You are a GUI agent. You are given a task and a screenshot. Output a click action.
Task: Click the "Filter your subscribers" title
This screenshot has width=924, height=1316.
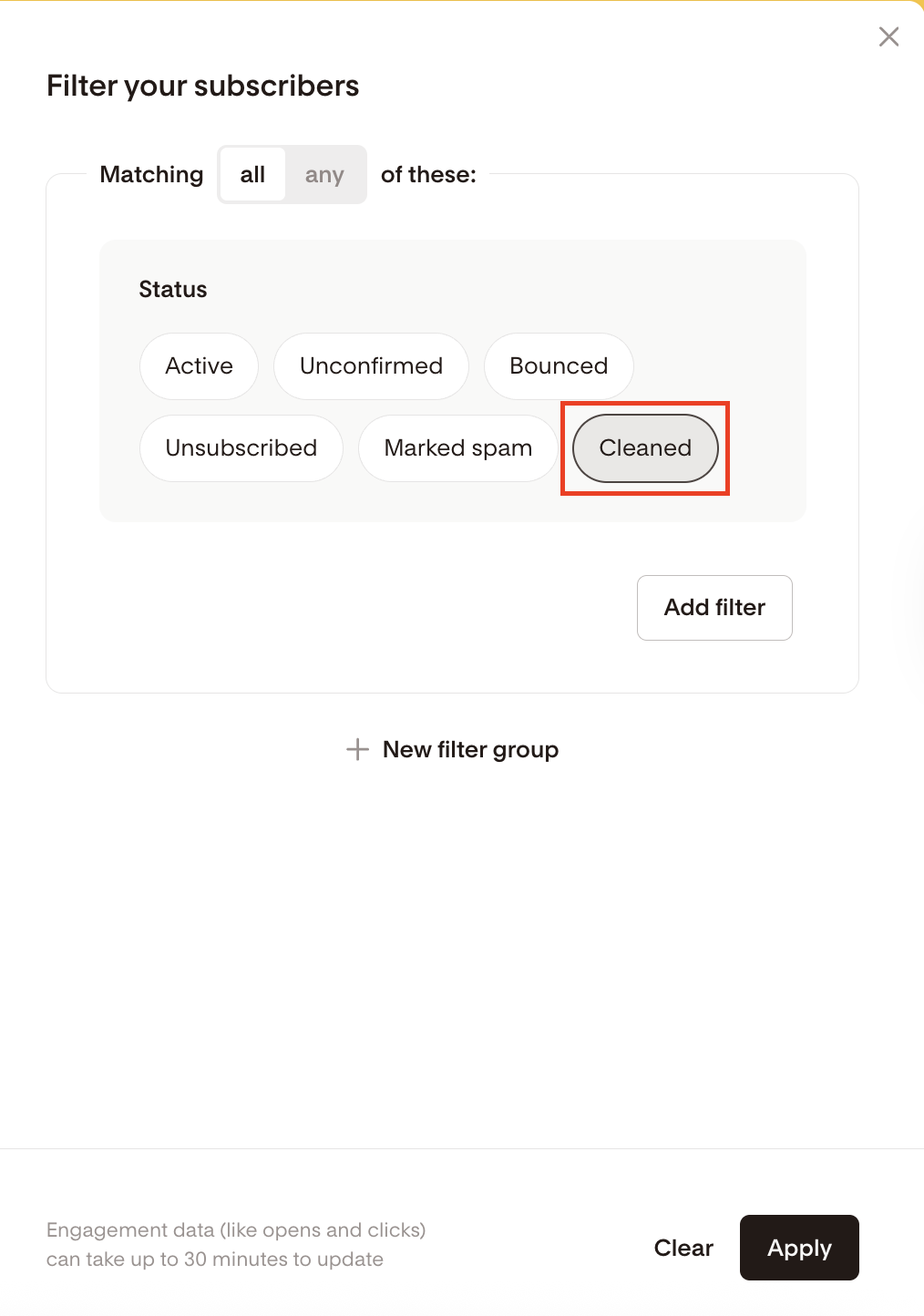[202, 86]
